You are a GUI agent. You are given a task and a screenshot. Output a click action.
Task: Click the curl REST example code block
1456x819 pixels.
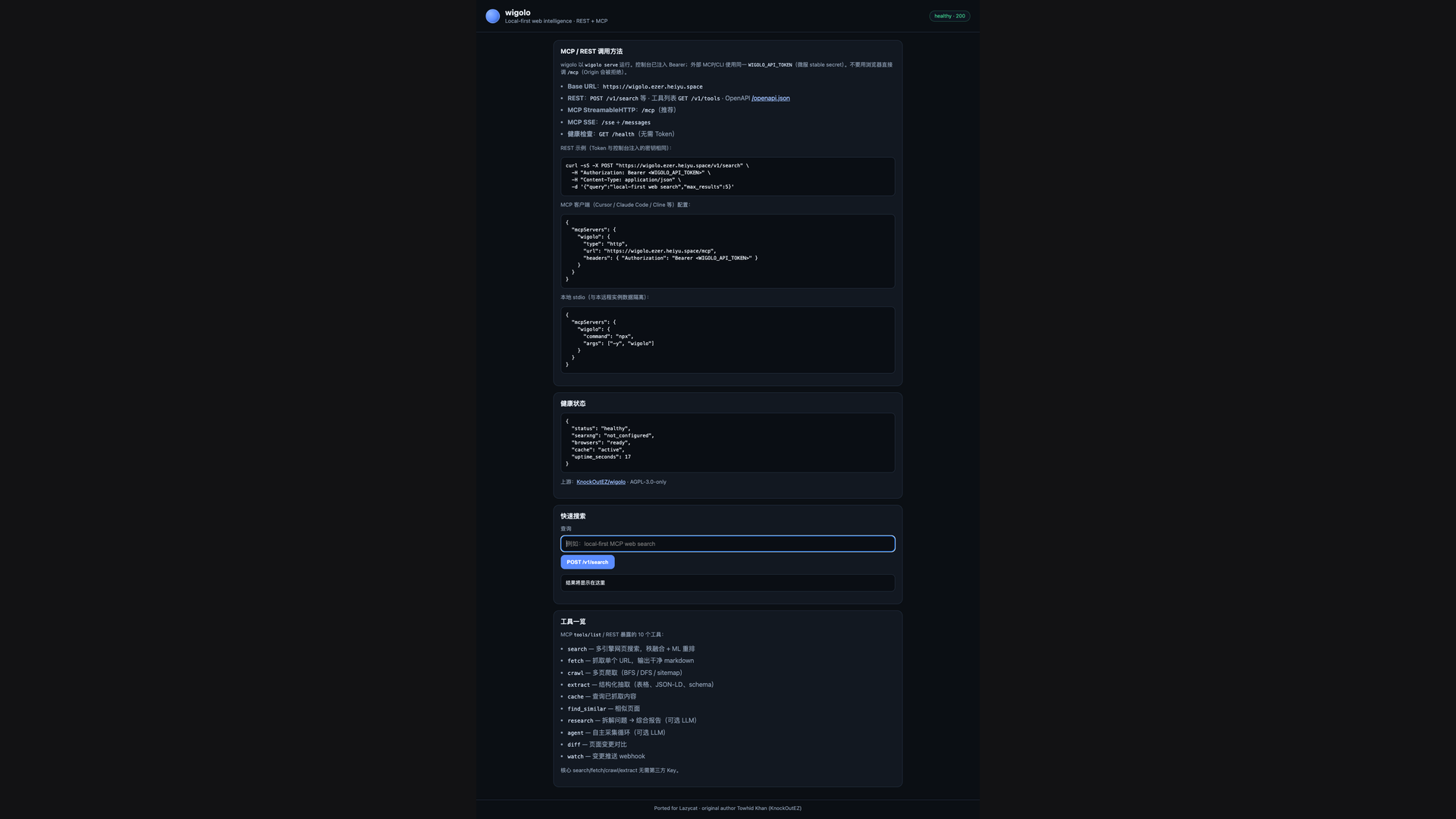pos(728,177)
